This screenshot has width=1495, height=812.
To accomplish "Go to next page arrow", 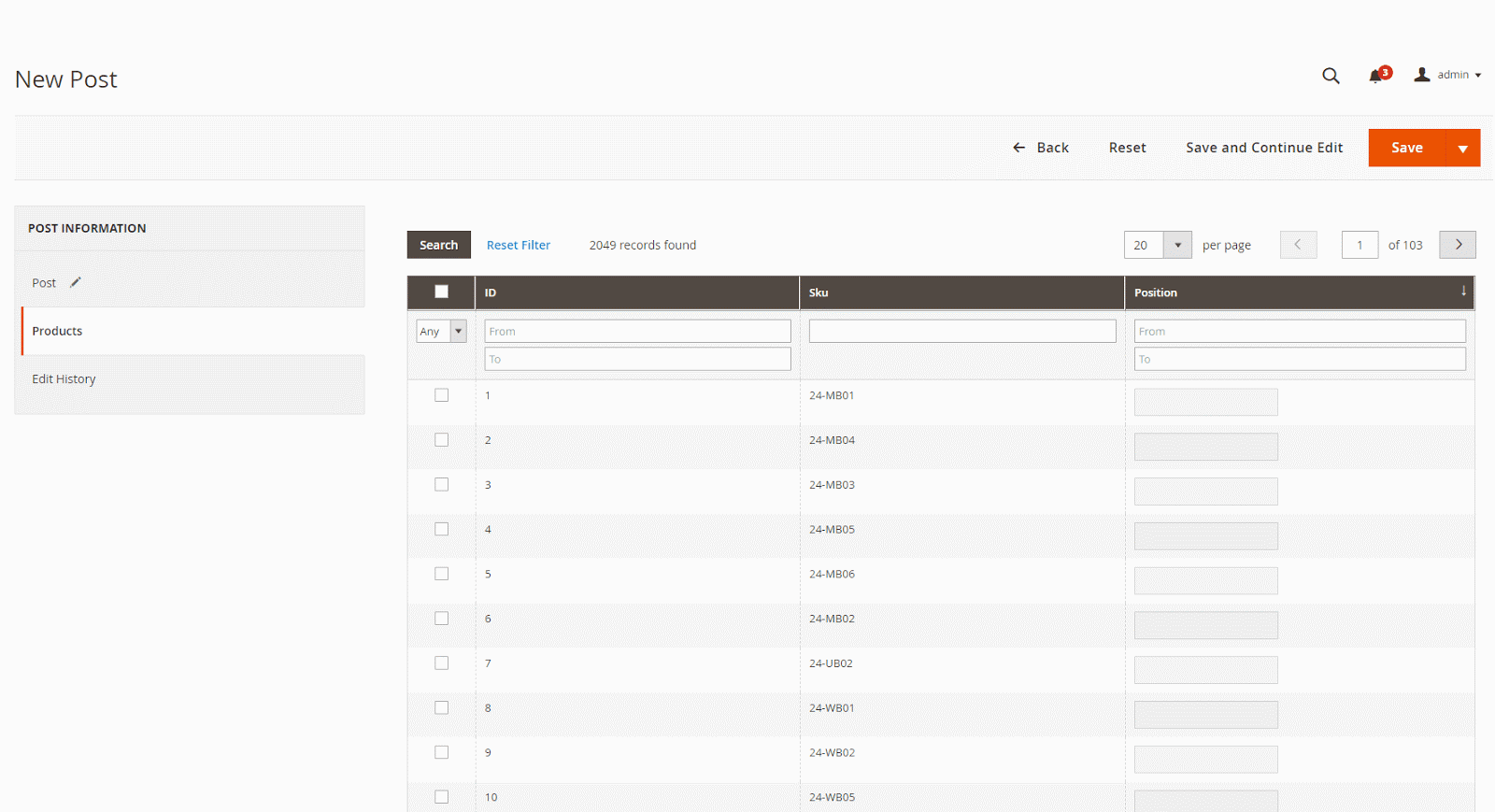I will [x=1457, y=245].
